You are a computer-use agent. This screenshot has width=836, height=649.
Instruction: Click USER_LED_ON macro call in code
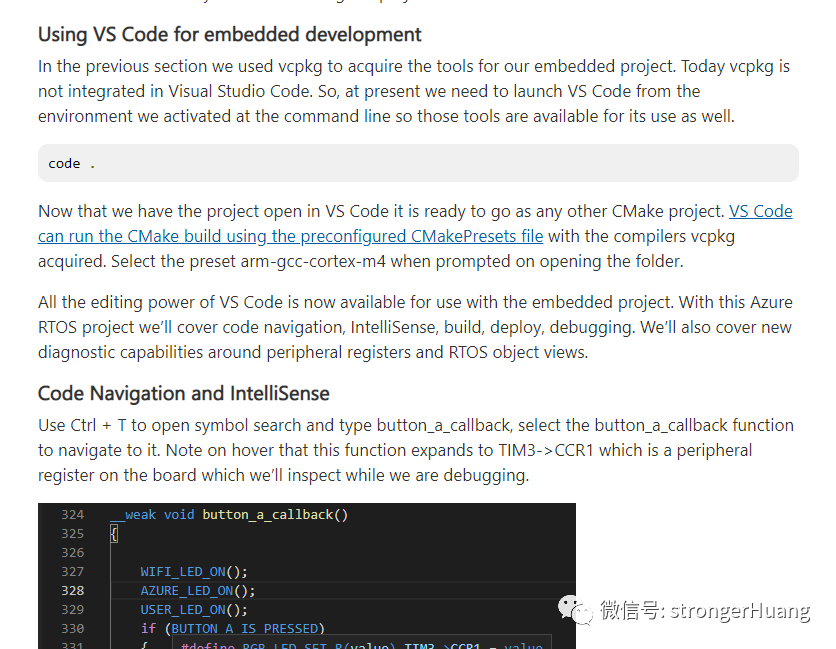click(183, 610)
